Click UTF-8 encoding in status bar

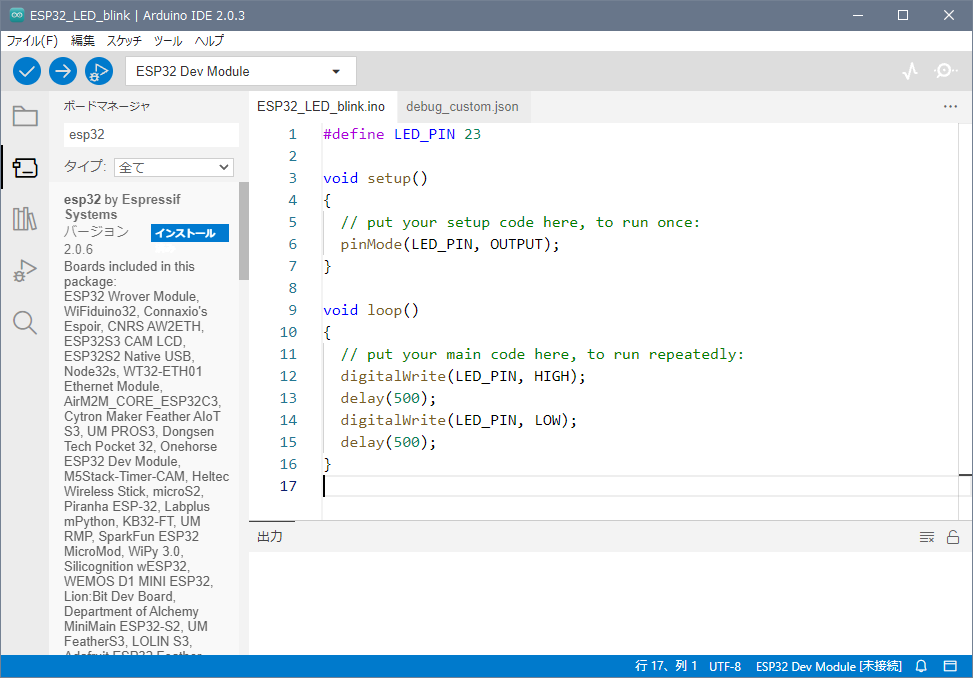tap(725, 666)
